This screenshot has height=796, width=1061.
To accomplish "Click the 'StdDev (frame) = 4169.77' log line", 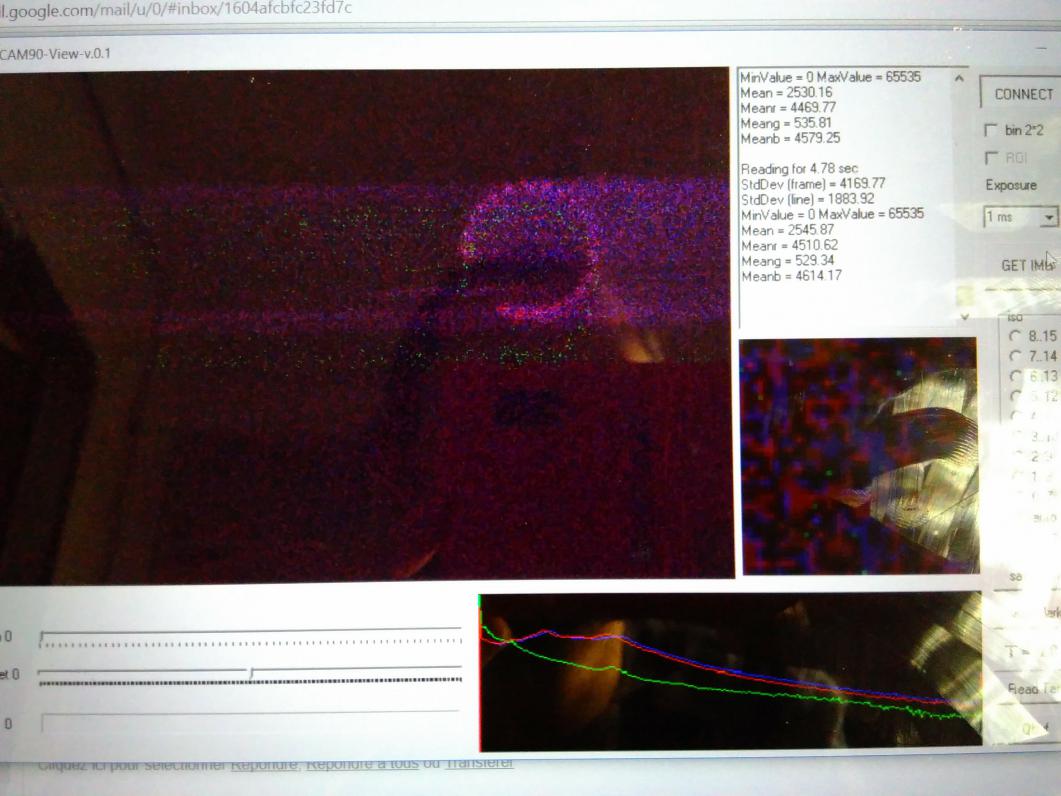I will 813,184.
